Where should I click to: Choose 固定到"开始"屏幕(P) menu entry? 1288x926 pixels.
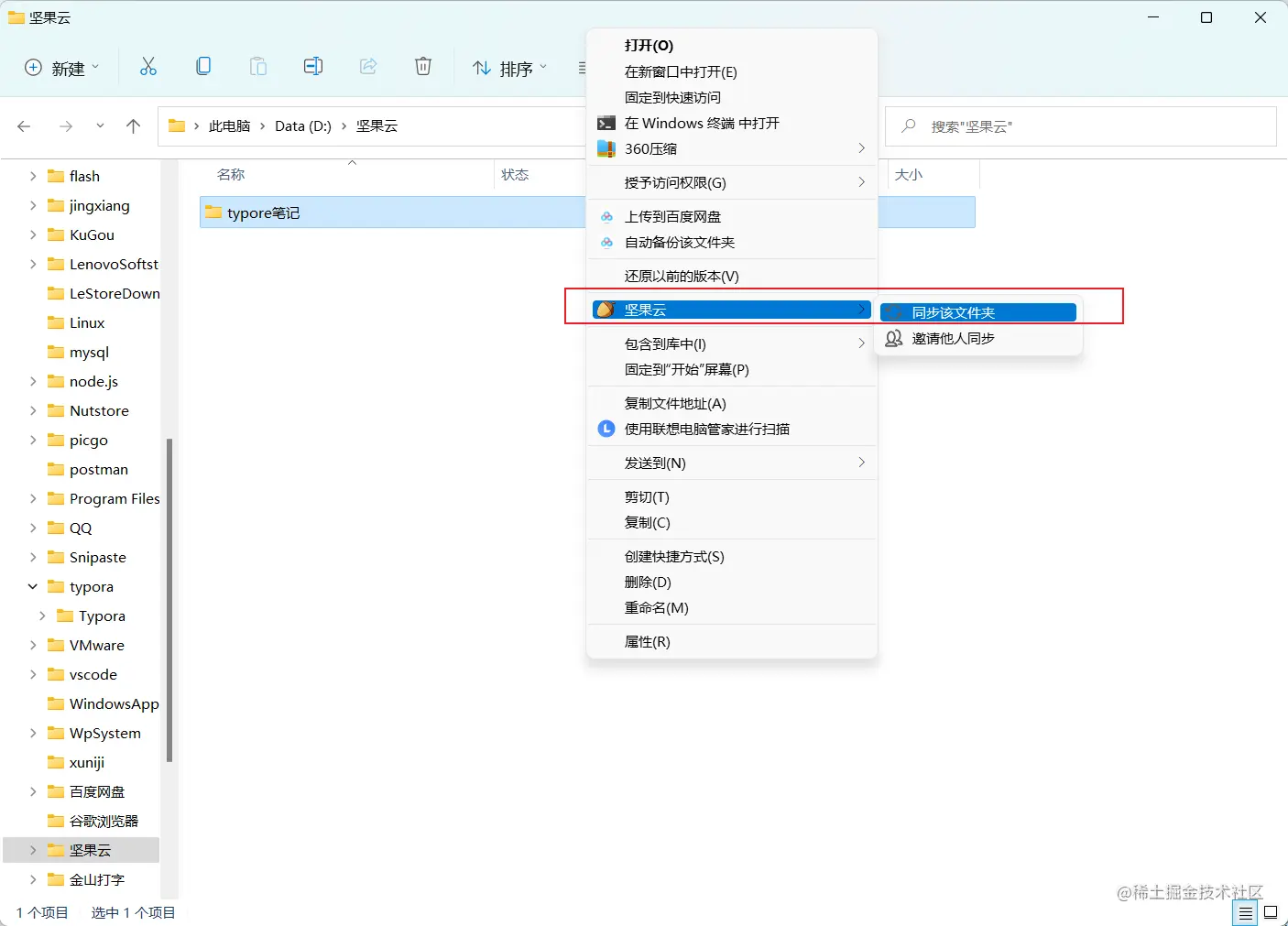pyautogui.click(x=731, y=369)
